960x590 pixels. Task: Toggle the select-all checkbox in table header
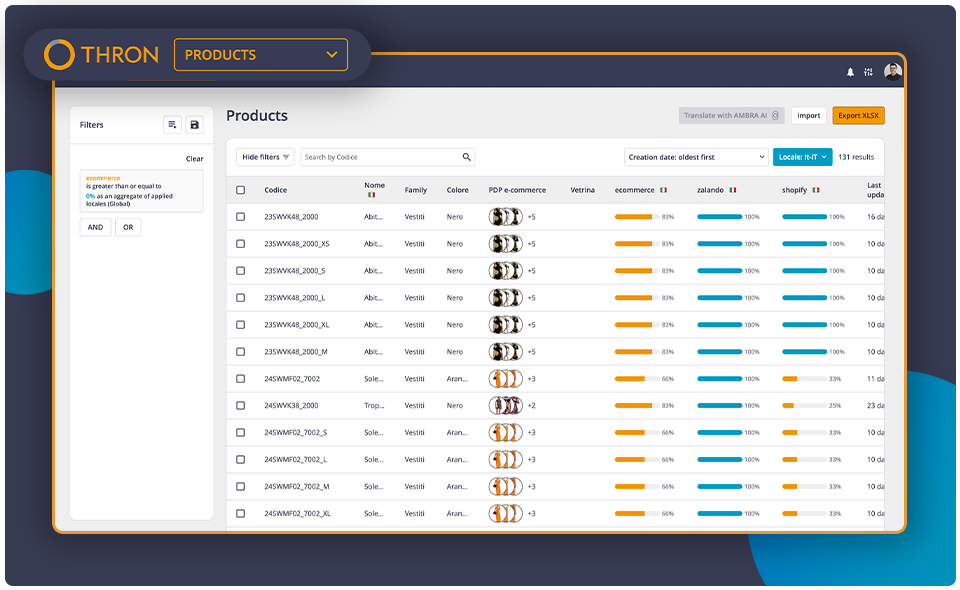(240, 190)
